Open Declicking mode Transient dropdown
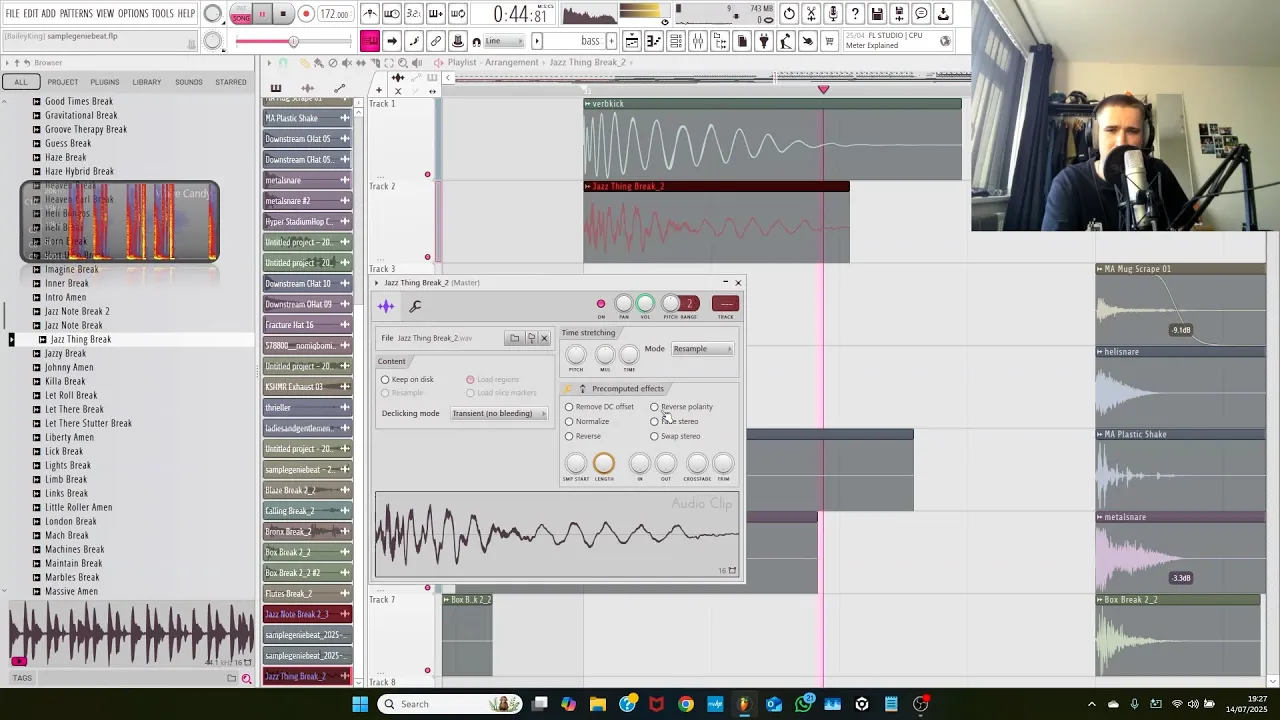This screenshot has height=720, width=1280. click(498, 414)
